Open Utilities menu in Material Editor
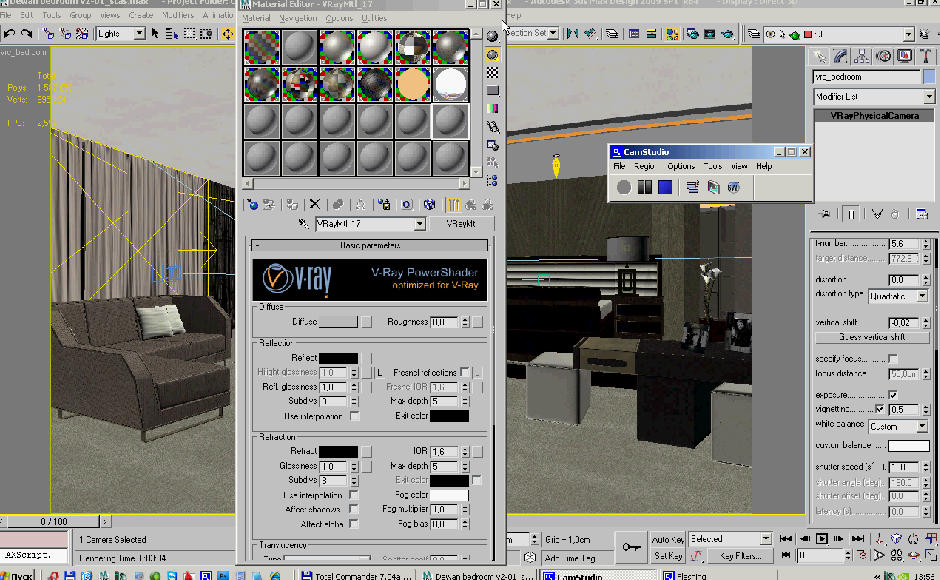The width and height of the screenshot is (940, 580). (374, 18)
